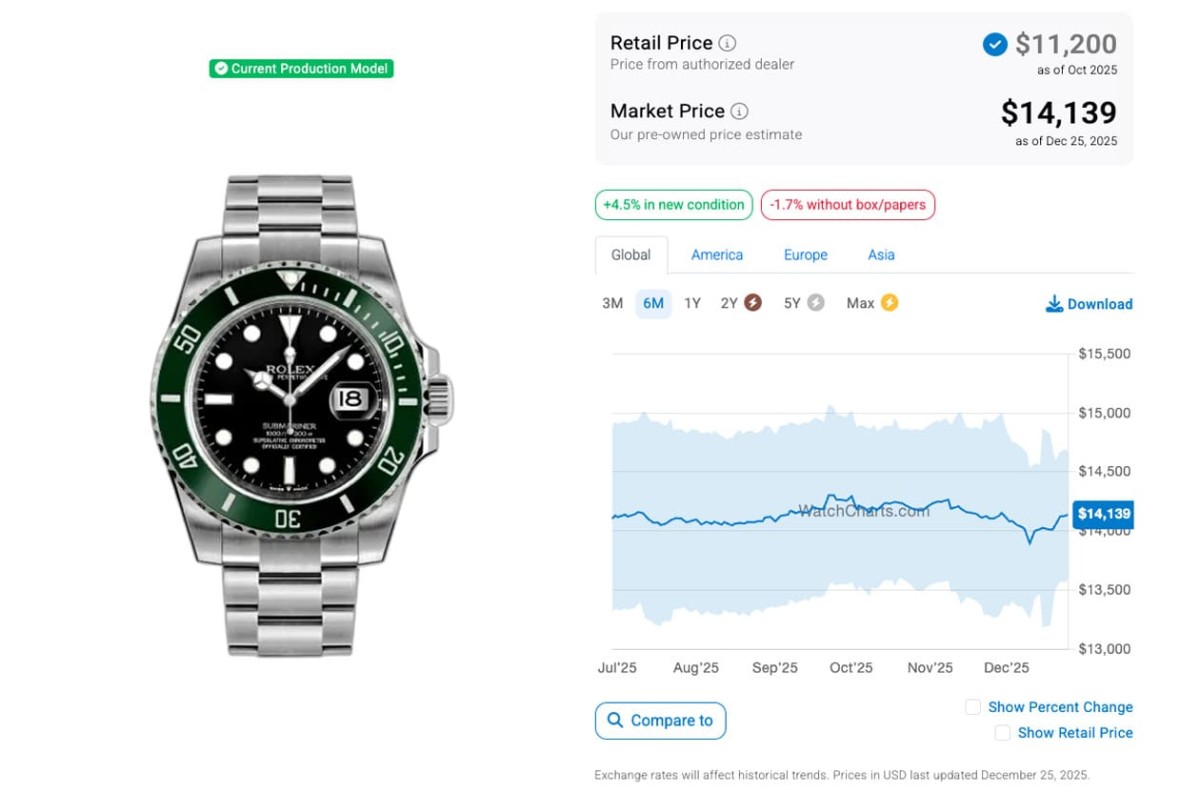Tick the Show Retail Price checkbox
The width and height of the screenshot is (1200, 793).
pyautogui.click(x=1002, y=733)
